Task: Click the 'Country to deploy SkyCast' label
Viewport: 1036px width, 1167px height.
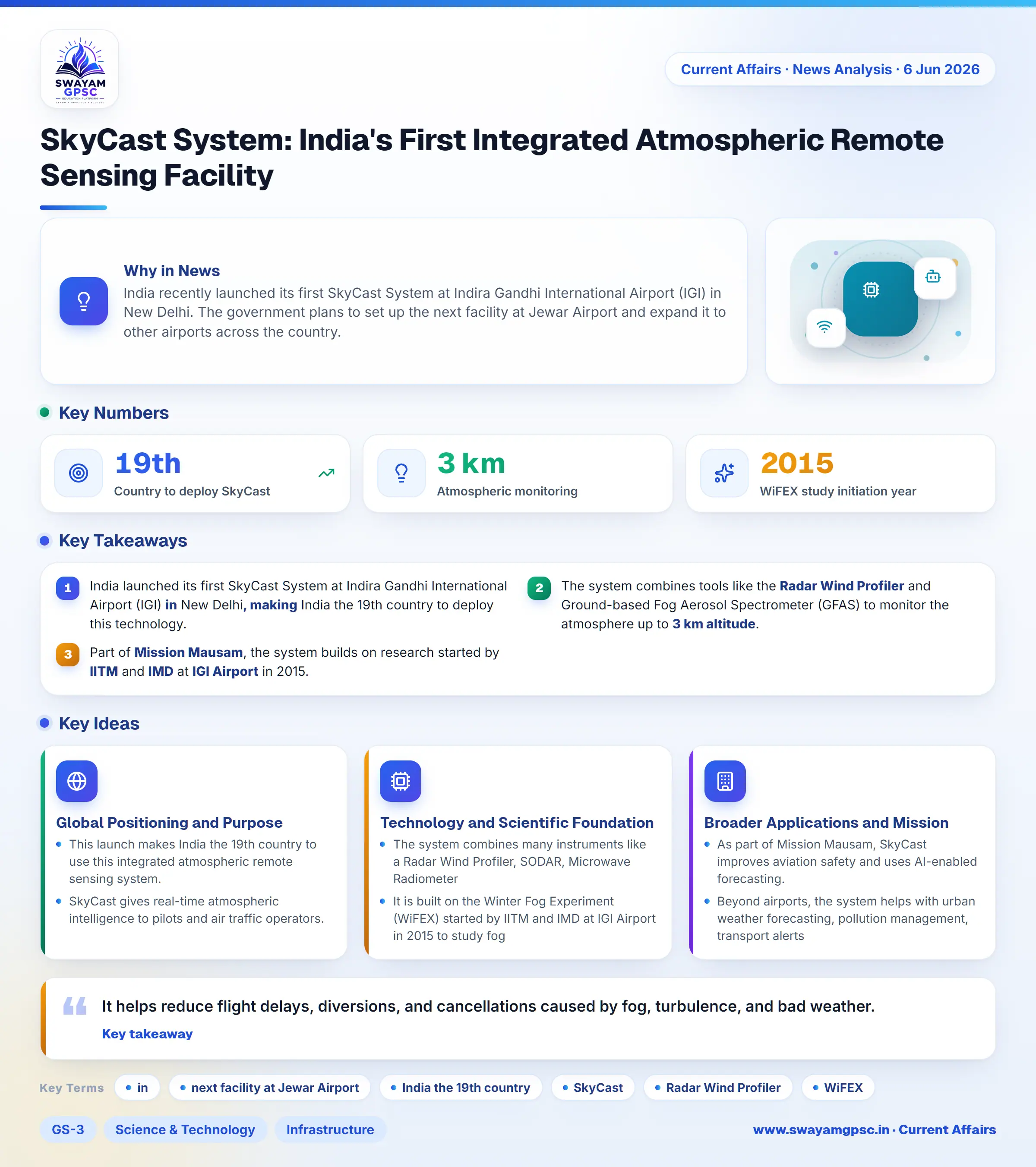Action: 192,491
